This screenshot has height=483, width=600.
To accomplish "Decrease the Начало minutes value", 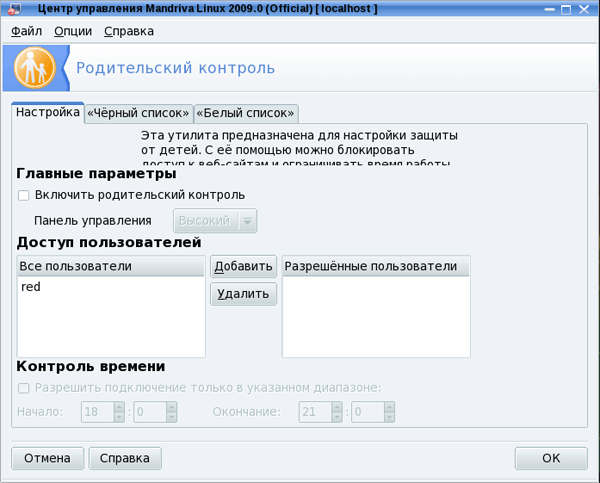I will pyautogui.click(x=171, y=417).
